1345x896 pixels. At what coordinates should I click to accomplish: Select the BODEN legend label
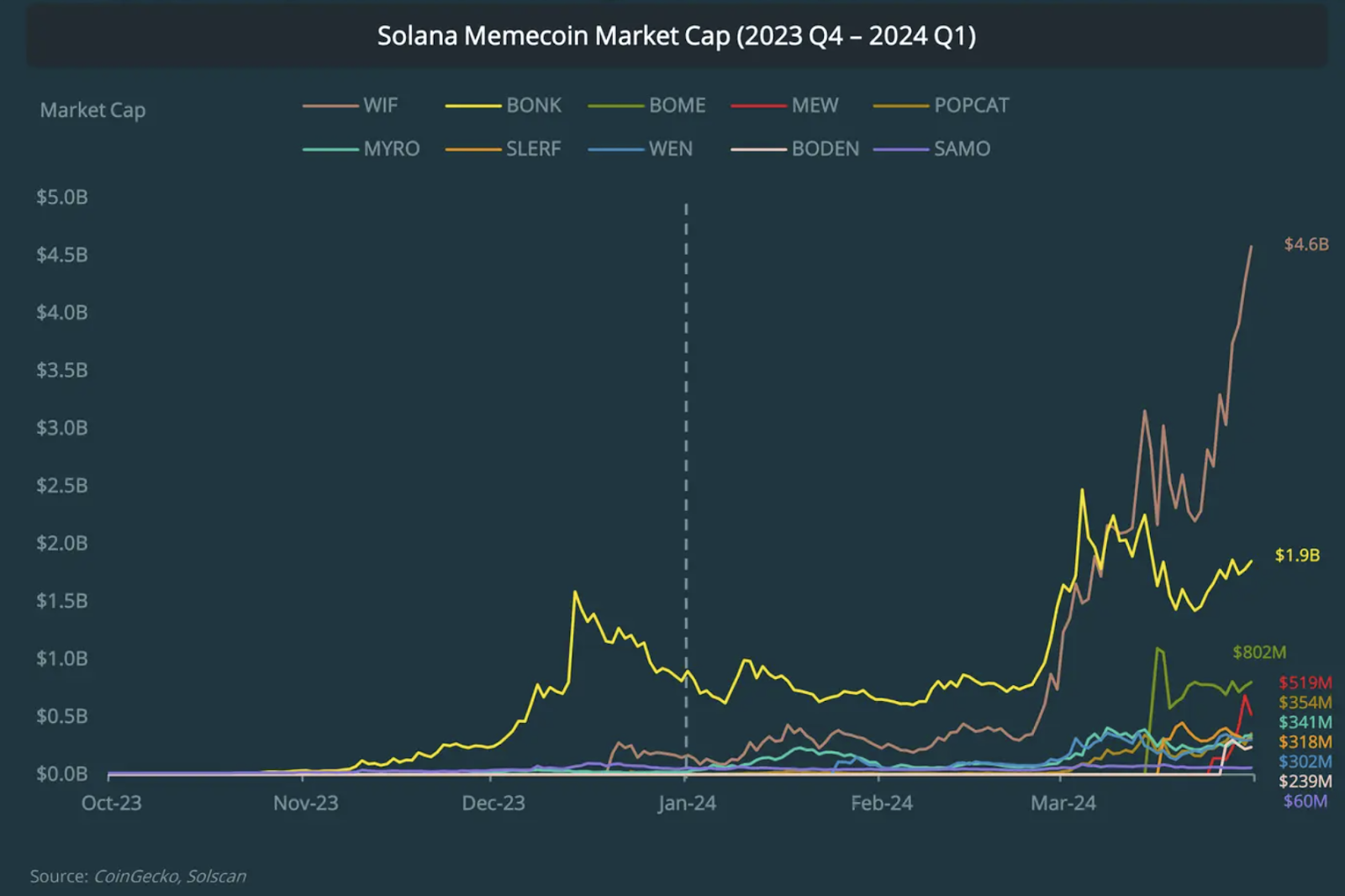(x=825, y=149)
